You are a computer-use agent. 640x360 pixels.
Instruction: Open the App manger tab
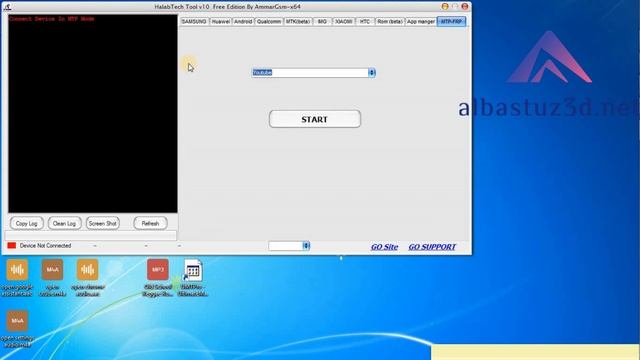coord(421,21)
